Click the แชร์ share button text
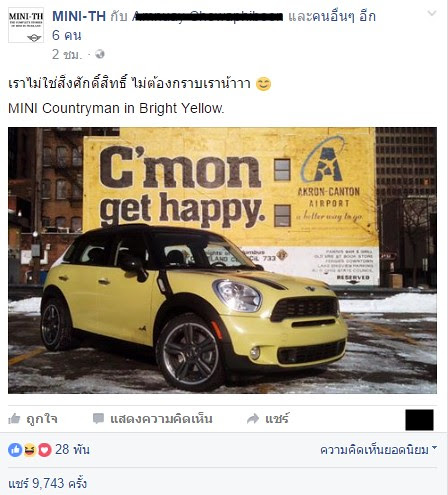Screen dimensions: 448x495 [x=277, y=418]
